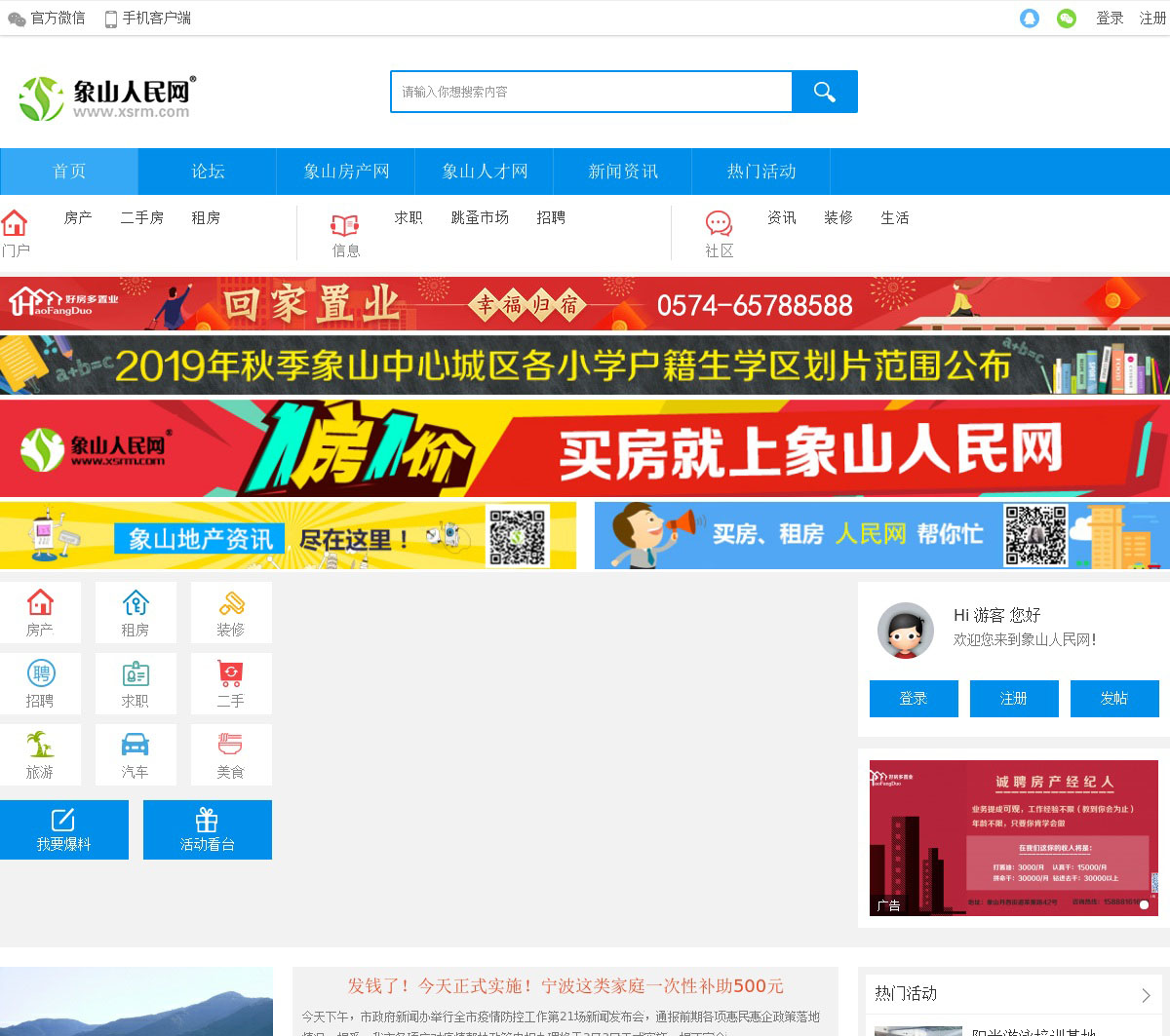Click the blue 登录 button in user panel
The image size is (1170, 1036).
coord(914,699)
